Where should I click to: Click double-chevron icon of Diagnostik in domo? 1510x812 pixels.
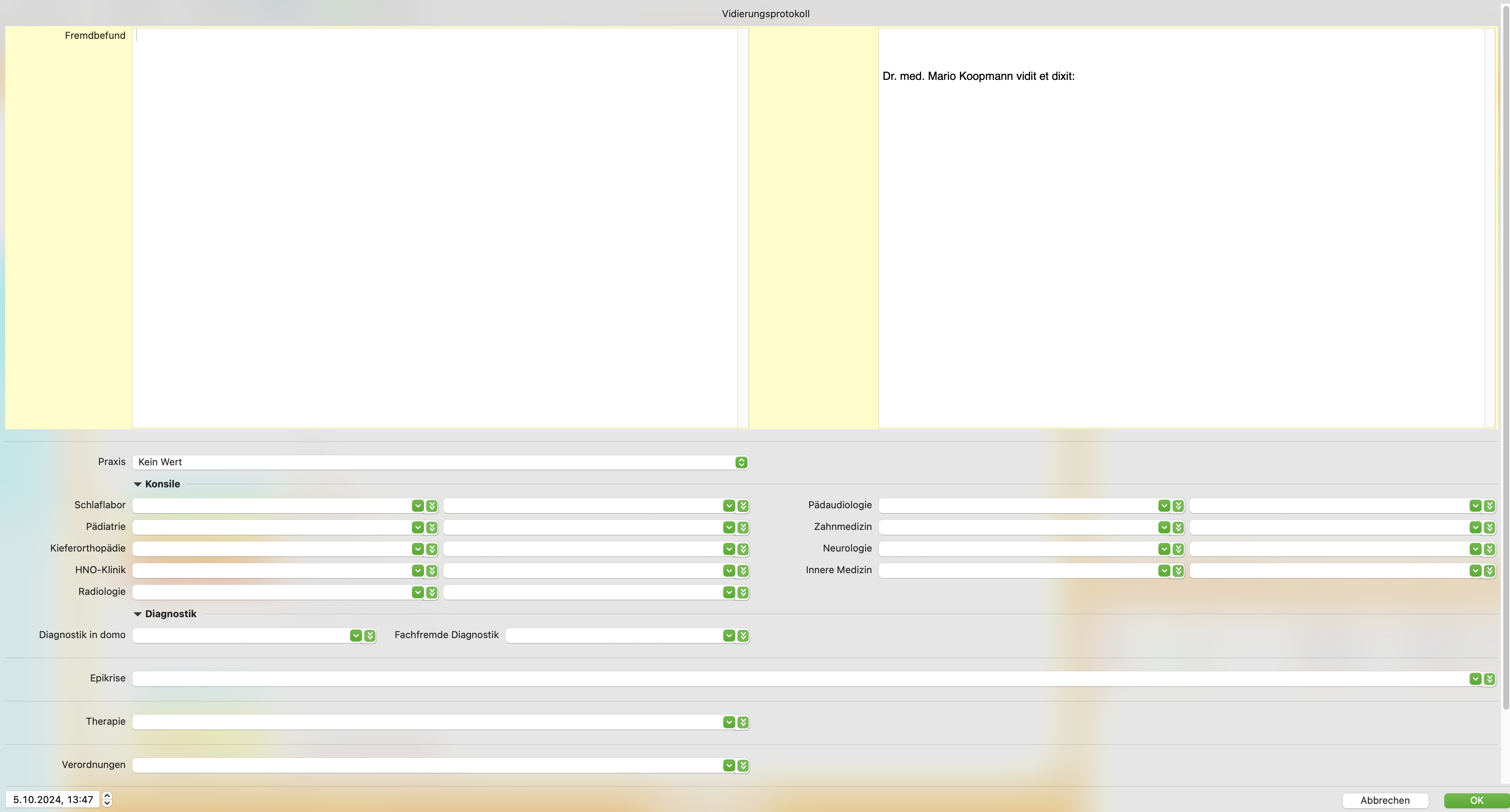[370, 635]
